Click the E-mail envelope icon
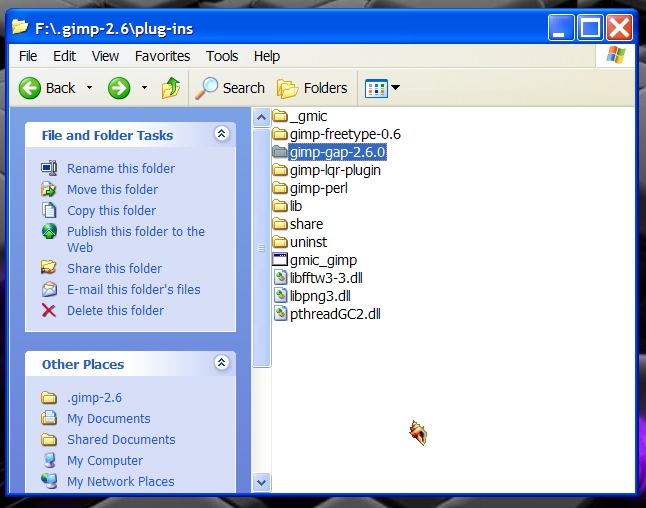646x508 pixels. [x=49, y=289]
